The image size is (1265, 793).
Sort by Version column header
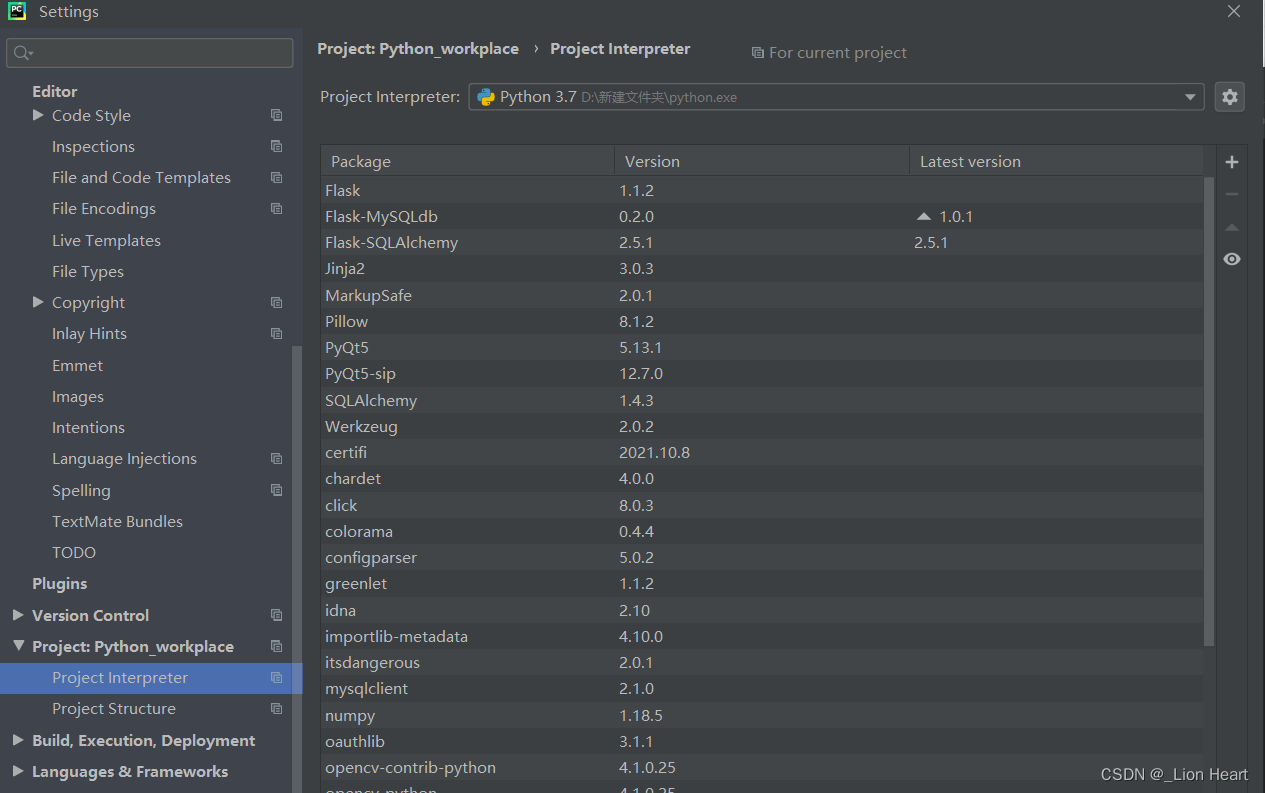click(762, 161)
